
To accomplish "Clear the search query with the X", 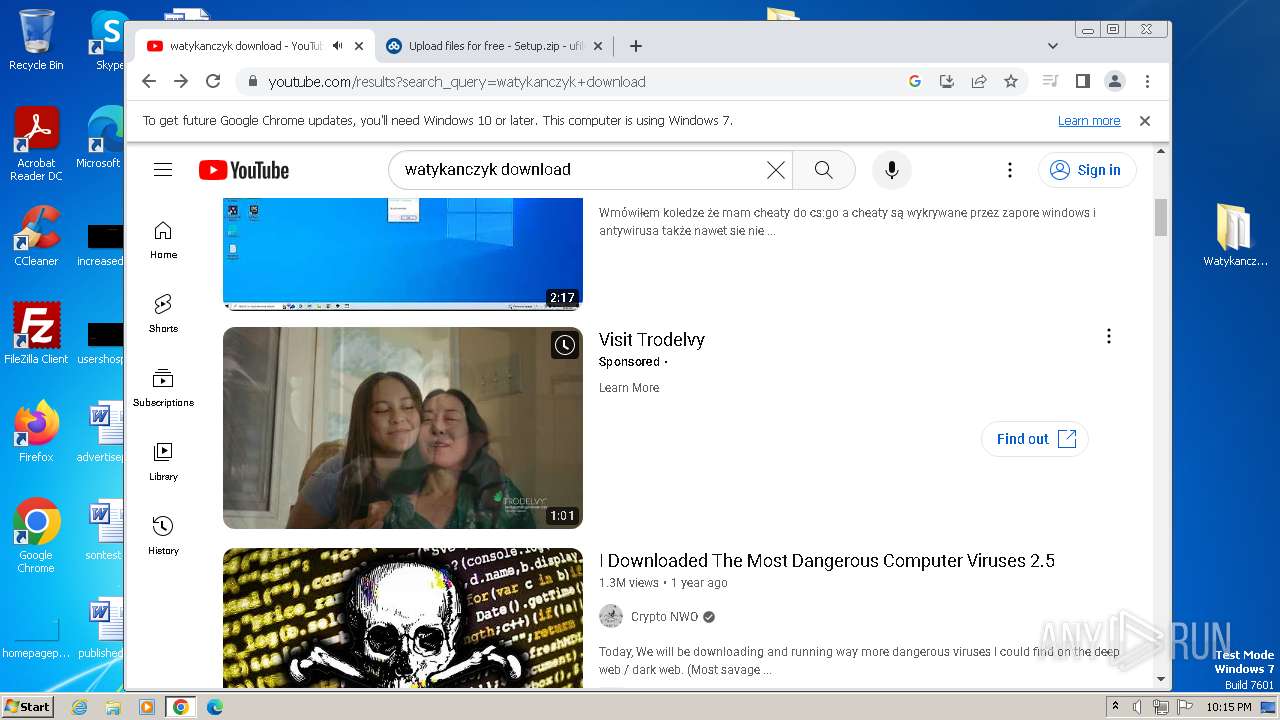I will pos(775,170).
